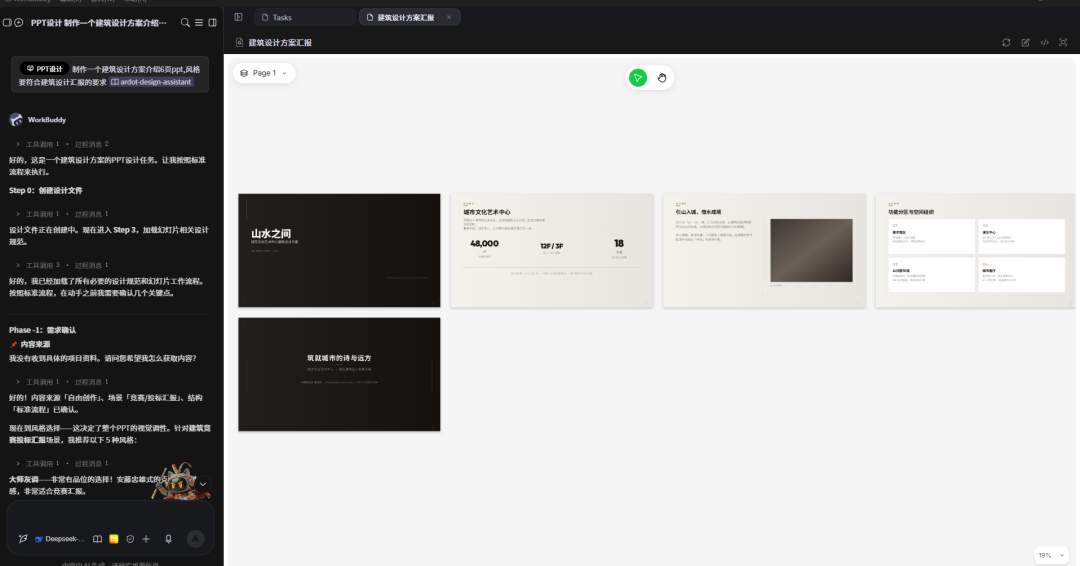Viewport: 1080px width, 566px height.
Task: Open the Deepseek model selector
Action: point(60,539)
